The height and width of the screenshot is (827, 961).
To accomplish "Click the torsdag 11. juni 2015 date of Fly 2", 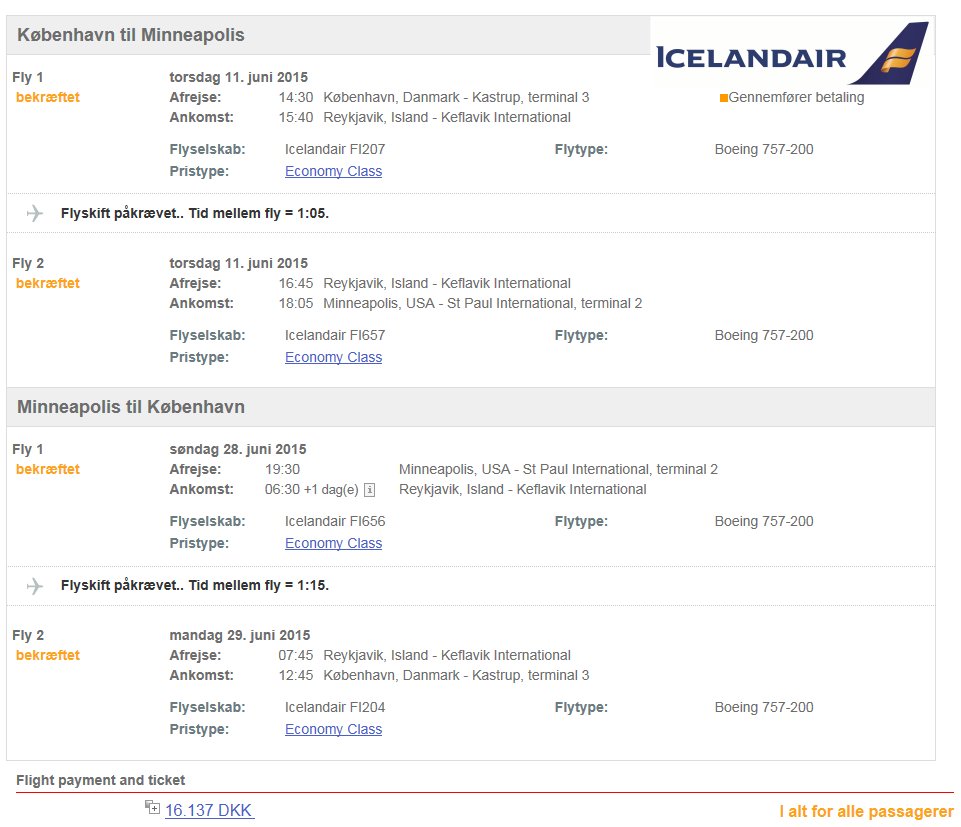I will point(238,264).
